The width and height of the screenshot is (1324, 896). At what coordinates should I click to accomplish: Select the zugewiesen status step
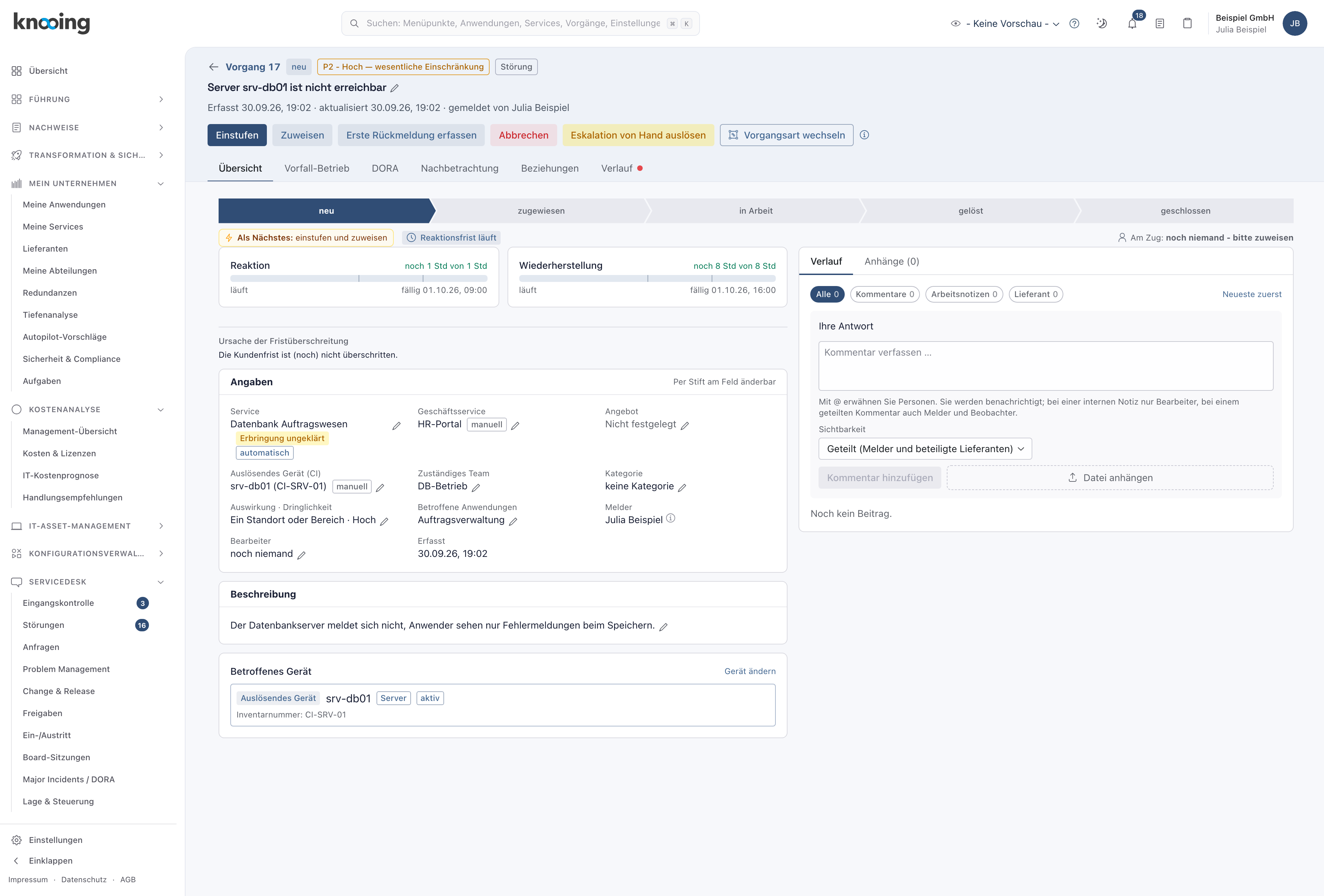coord(541,211)
